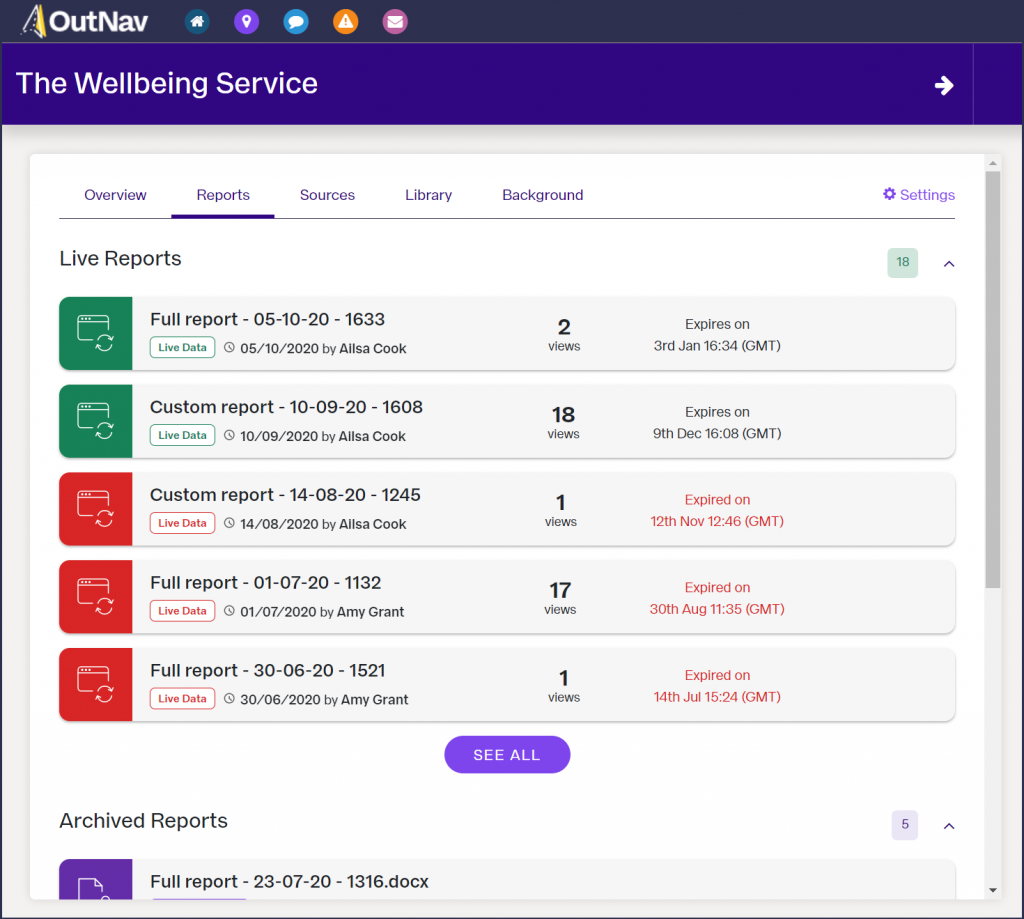Click purple document icon of archived 23-07-20 report

tap(95, 880)
